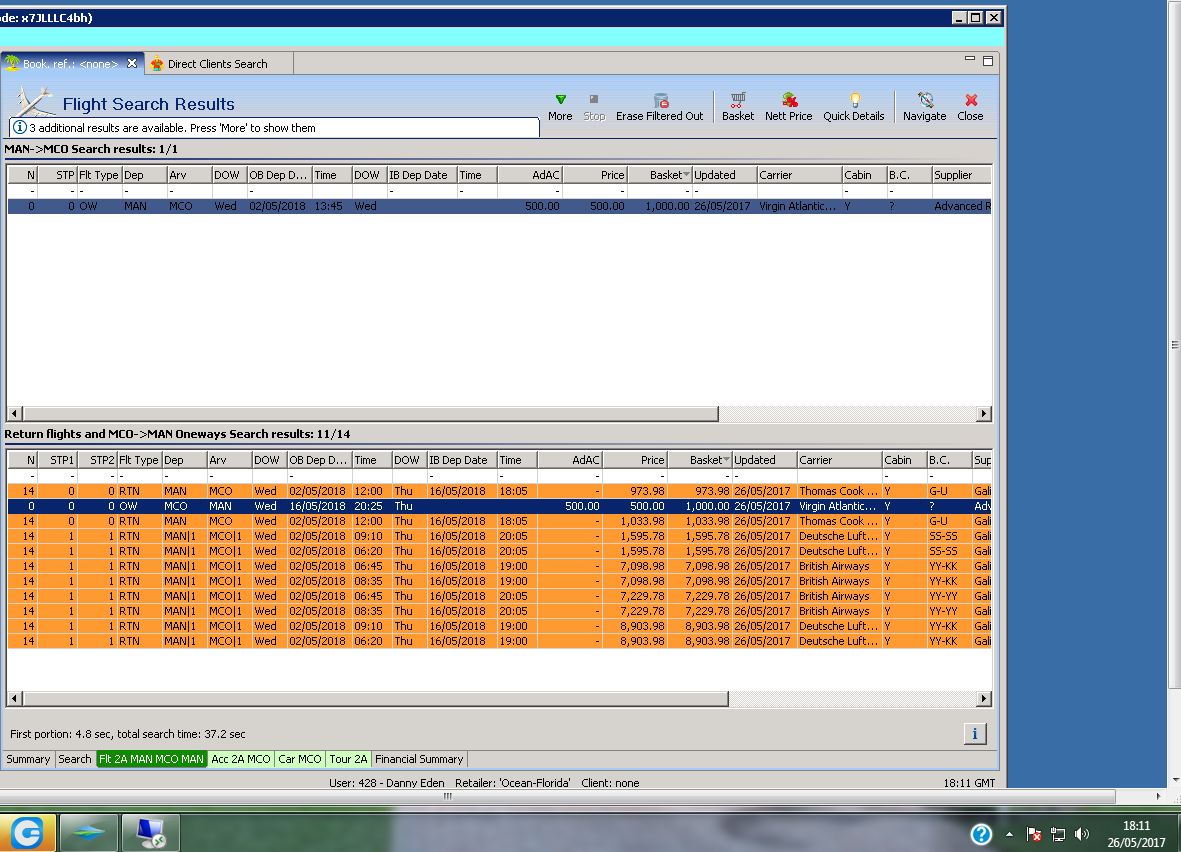The width and height of the screenshot is (1181, 852).
Task: Click upper table Supplier column header
Action: [x=962, y=175]
